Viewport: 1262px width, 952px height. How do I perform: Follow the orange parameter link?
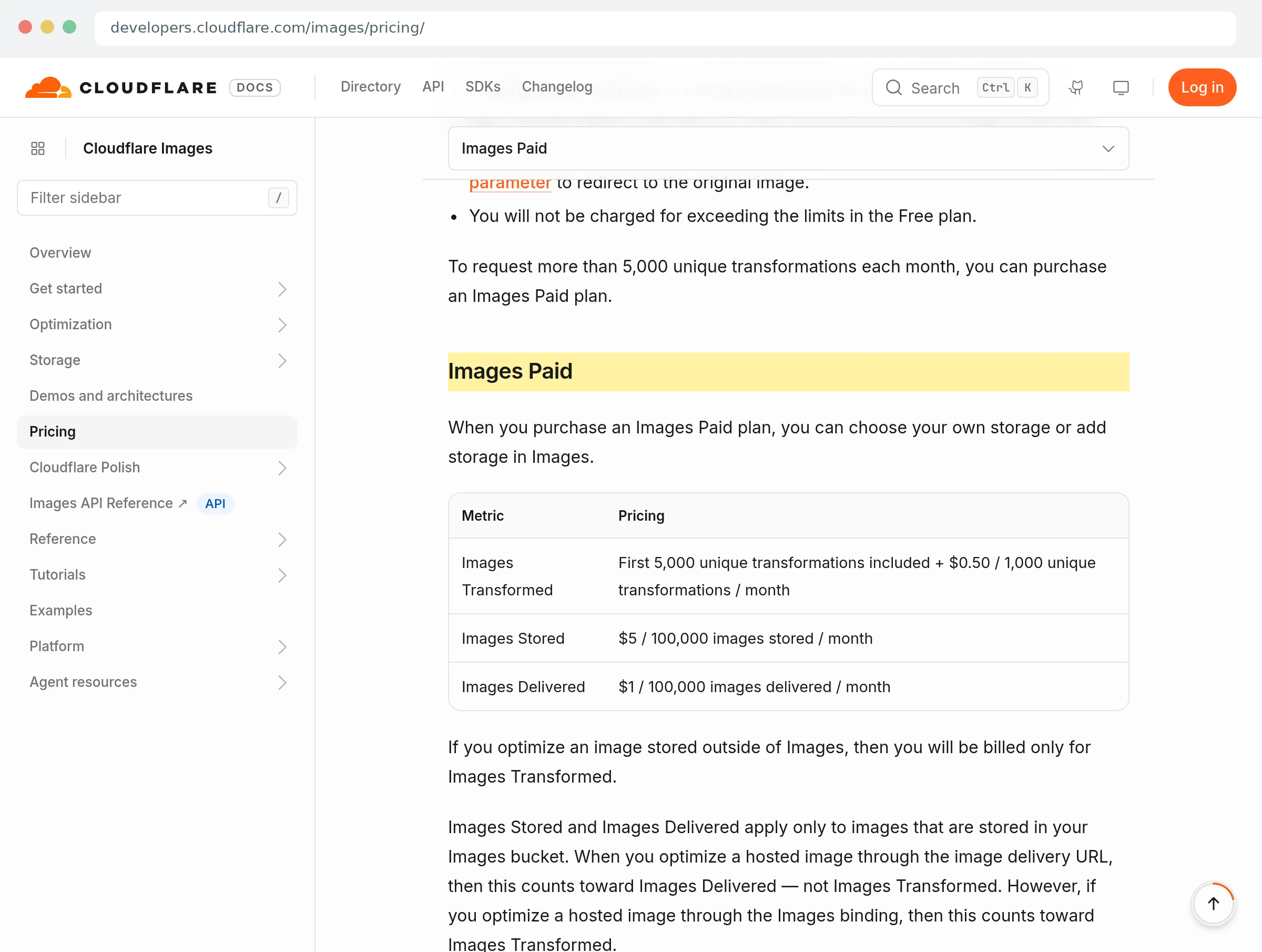coord(510,184)
